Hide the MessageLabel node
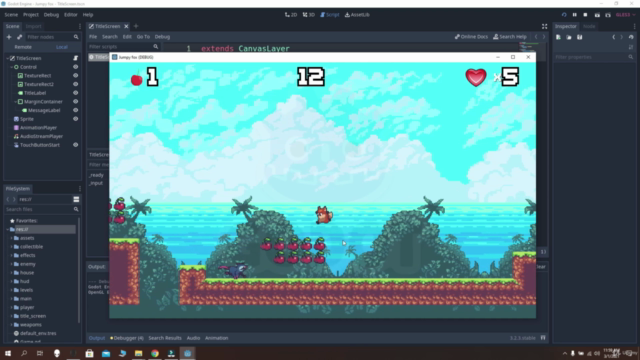This screenshot has width=640, height=360. (x=76, y=110)
